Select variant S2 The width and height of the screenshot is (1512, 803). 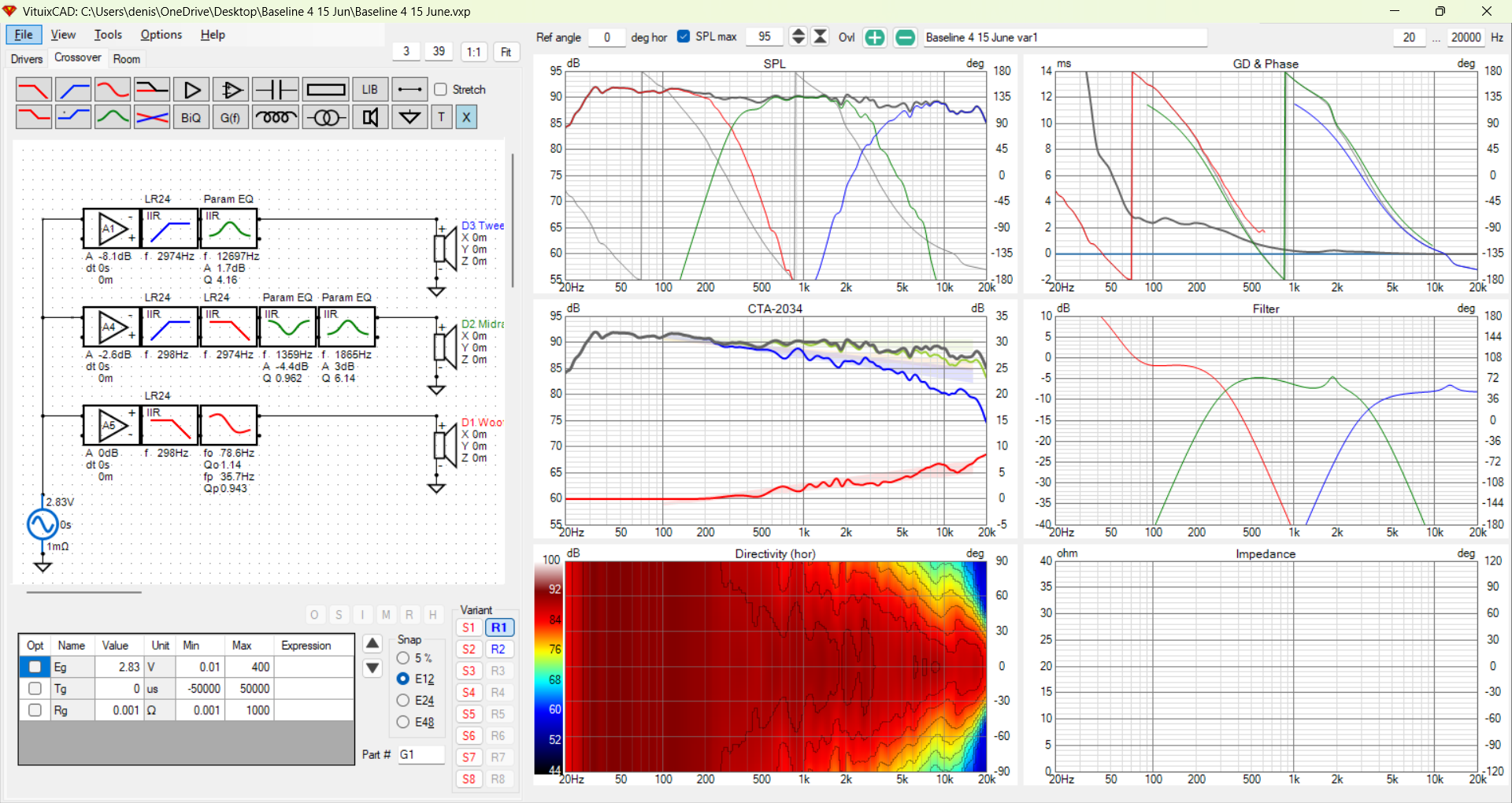click(x=469, y=649)
